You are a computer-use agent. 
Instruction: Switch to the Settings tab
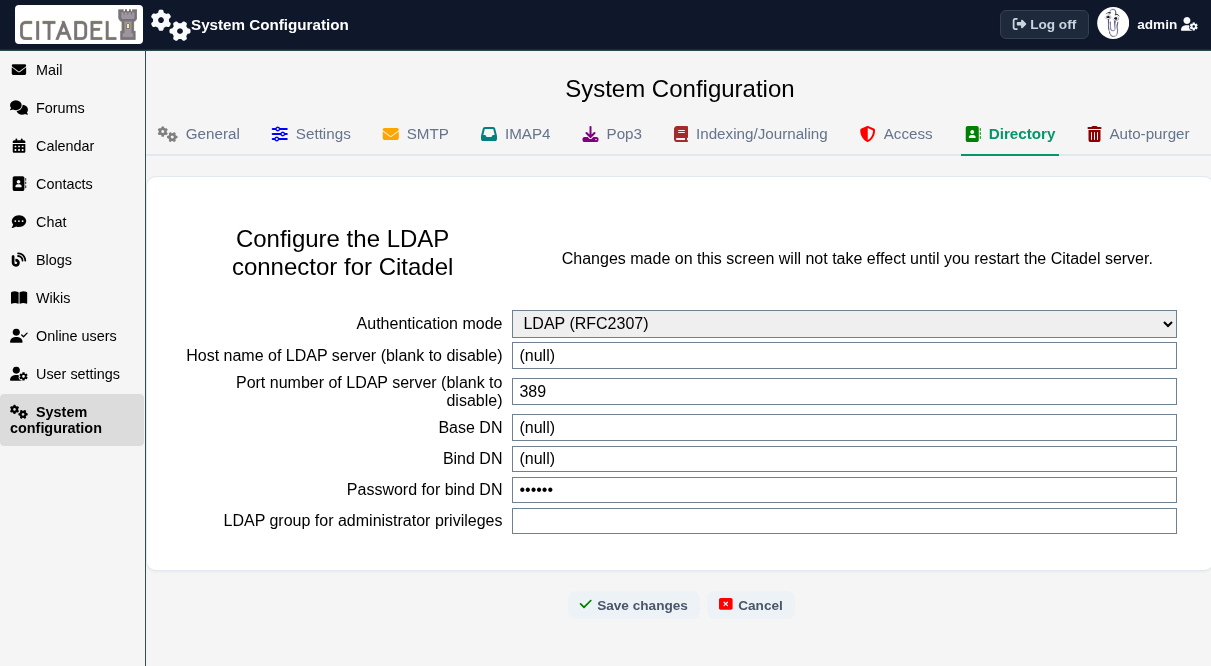(x=311, y=134)
